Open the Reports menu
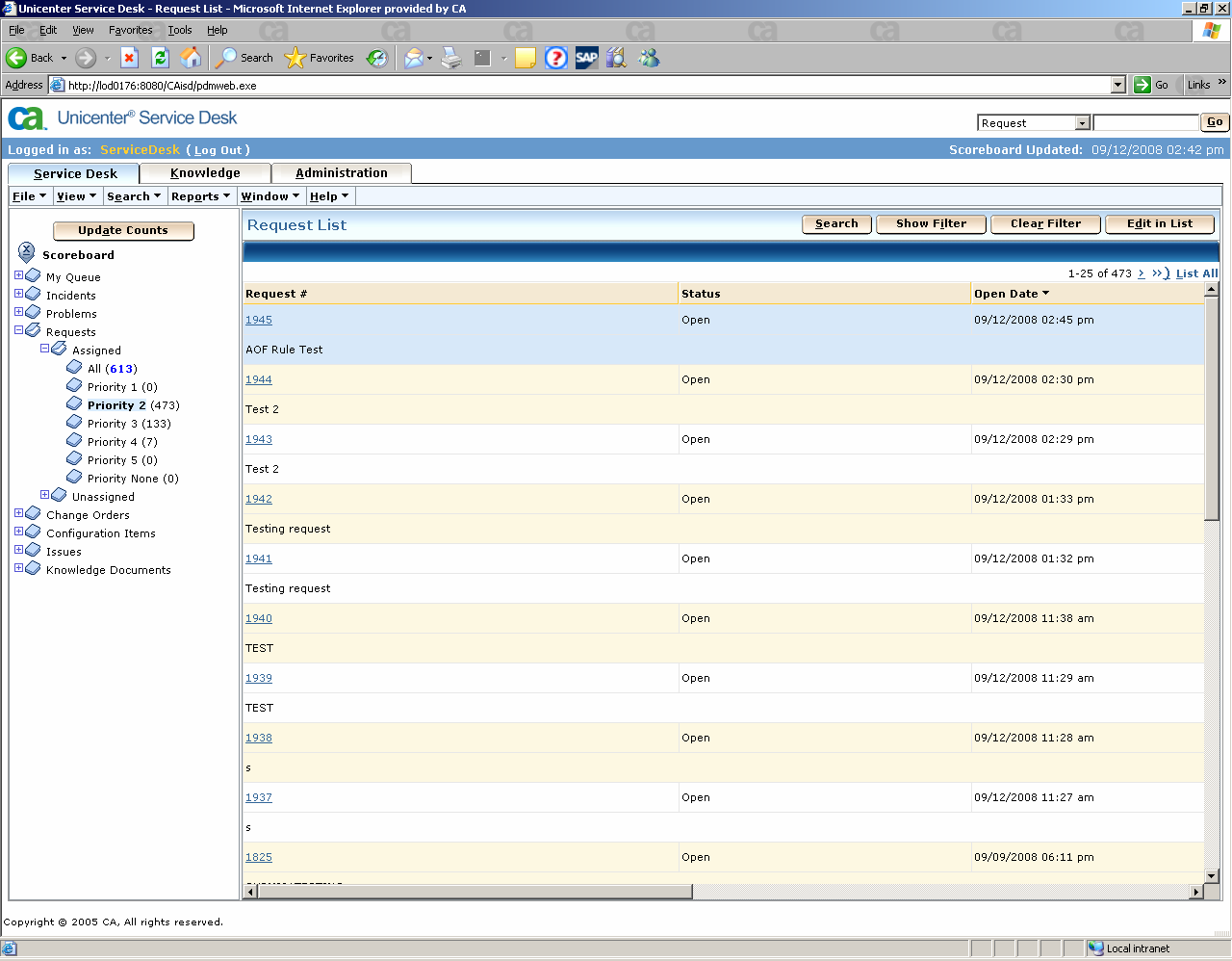1232x961 pixels. [199, 195]
